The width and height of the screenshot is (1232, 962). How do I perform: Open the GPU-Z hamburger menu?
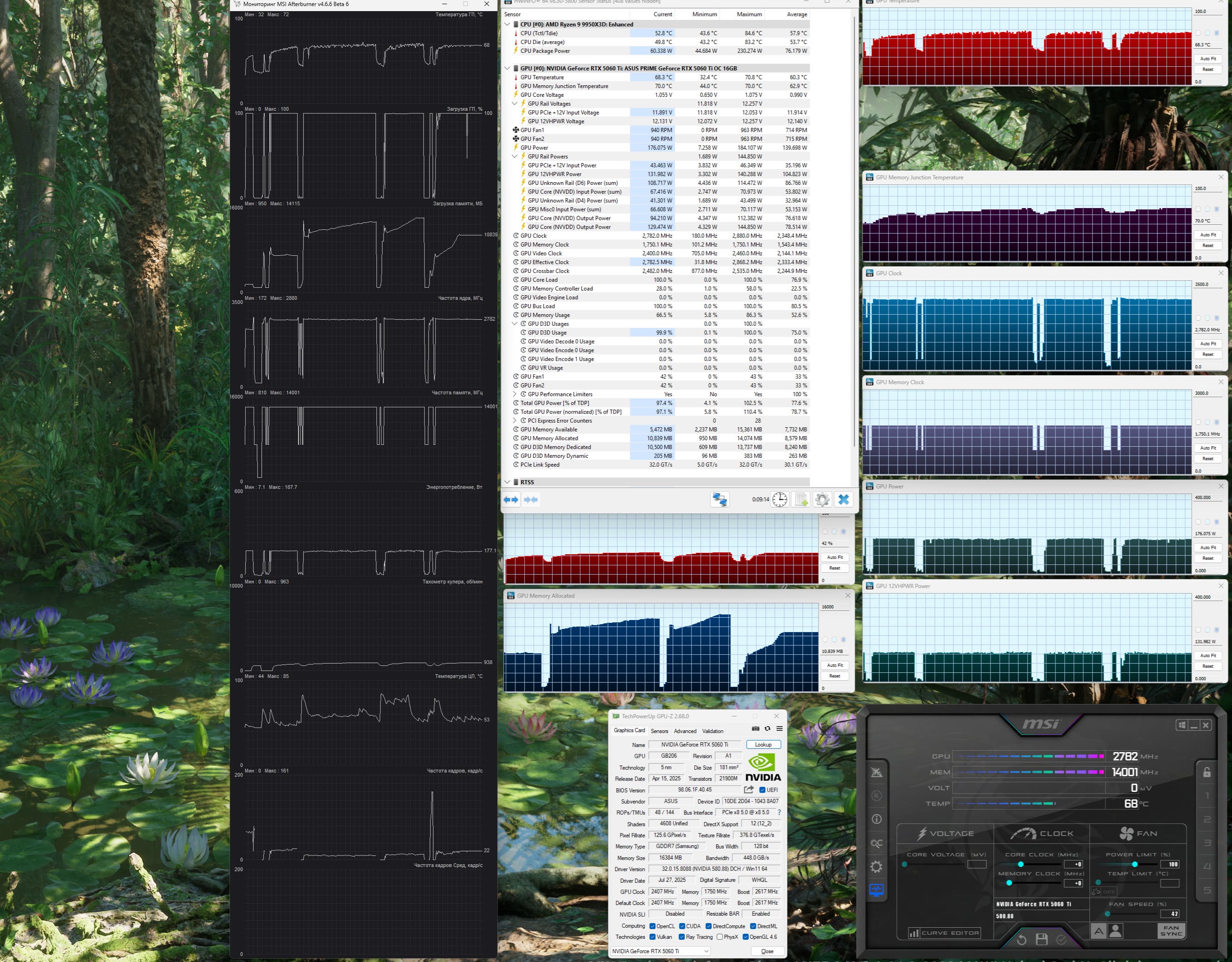tap(780, 728)
